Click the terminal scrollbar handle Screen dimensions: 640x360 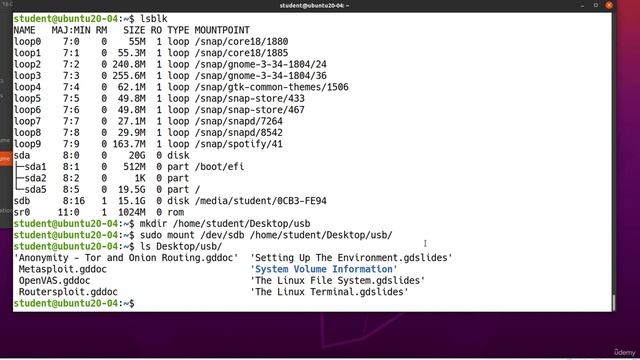tap(613, 302)
